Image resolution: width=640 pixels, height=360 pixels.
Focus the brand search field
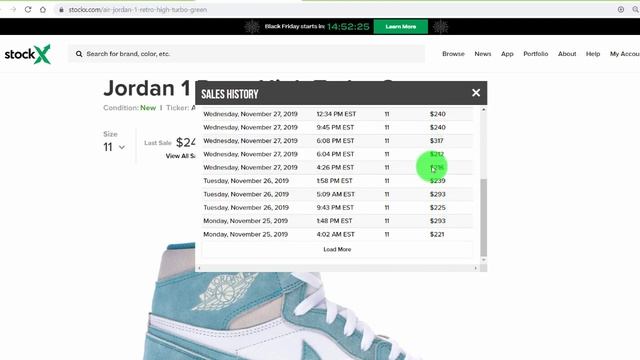[247, 54]
